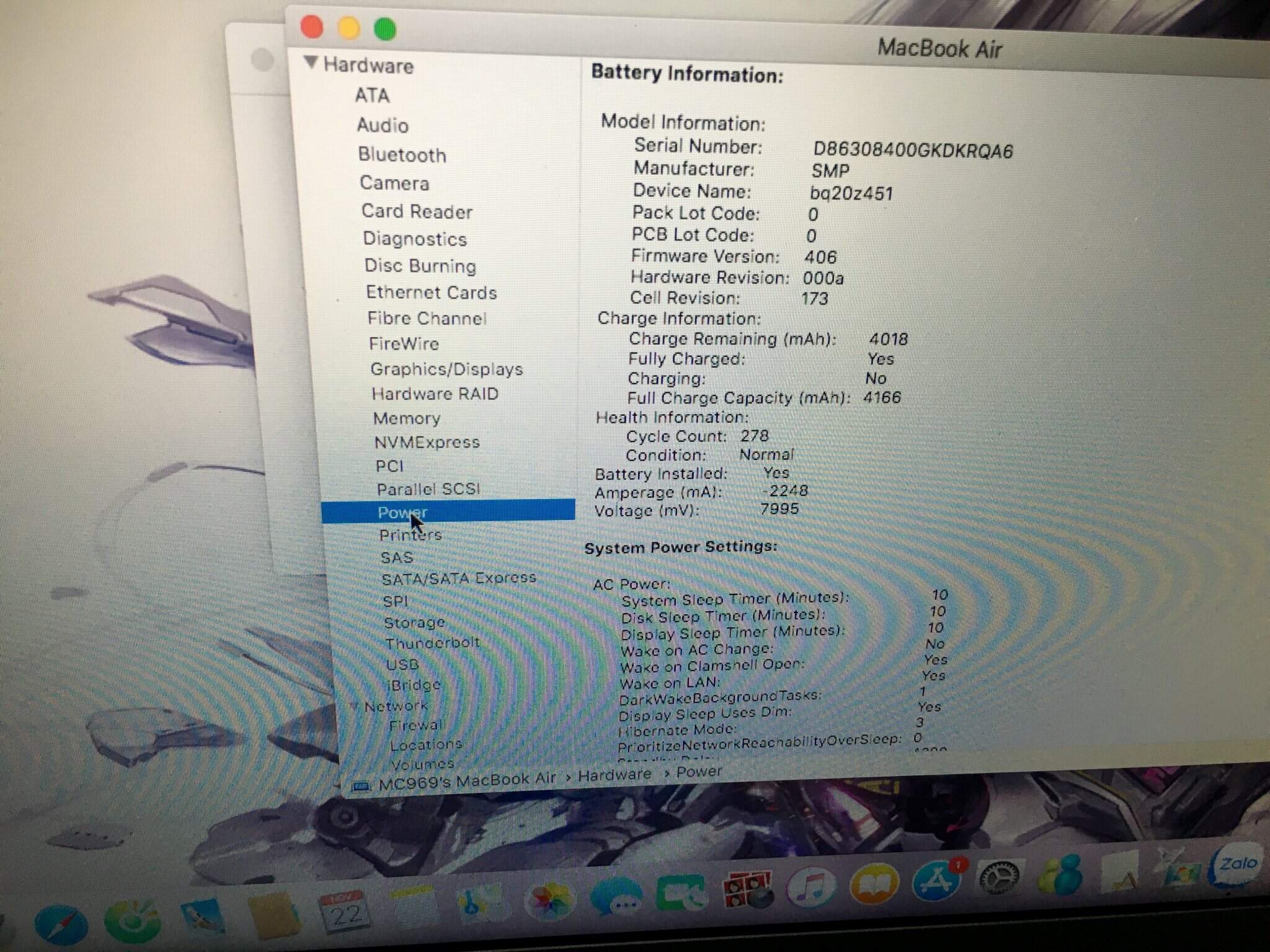Launch FaceTime from the dock
This screenshot has width=1270, height=952.
(x=682, y=892)
